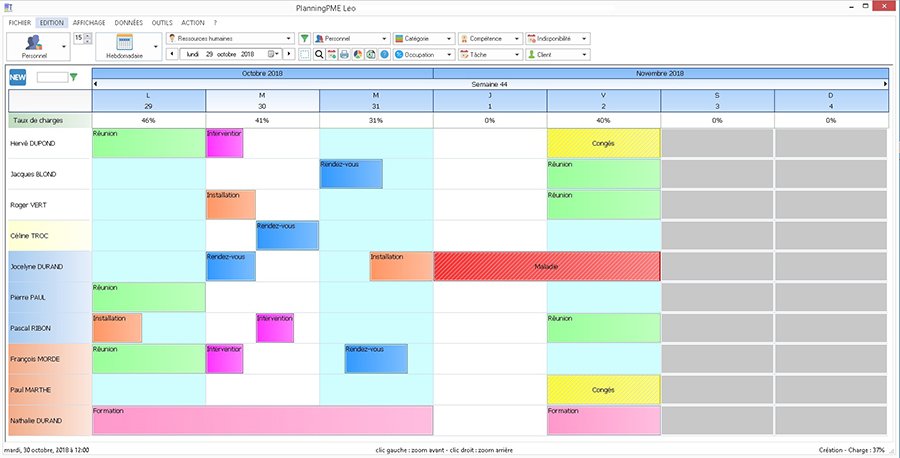This screenshot has width=900, height=458.
Task: Click the calendar add event icon
Action: pos(332,55)
